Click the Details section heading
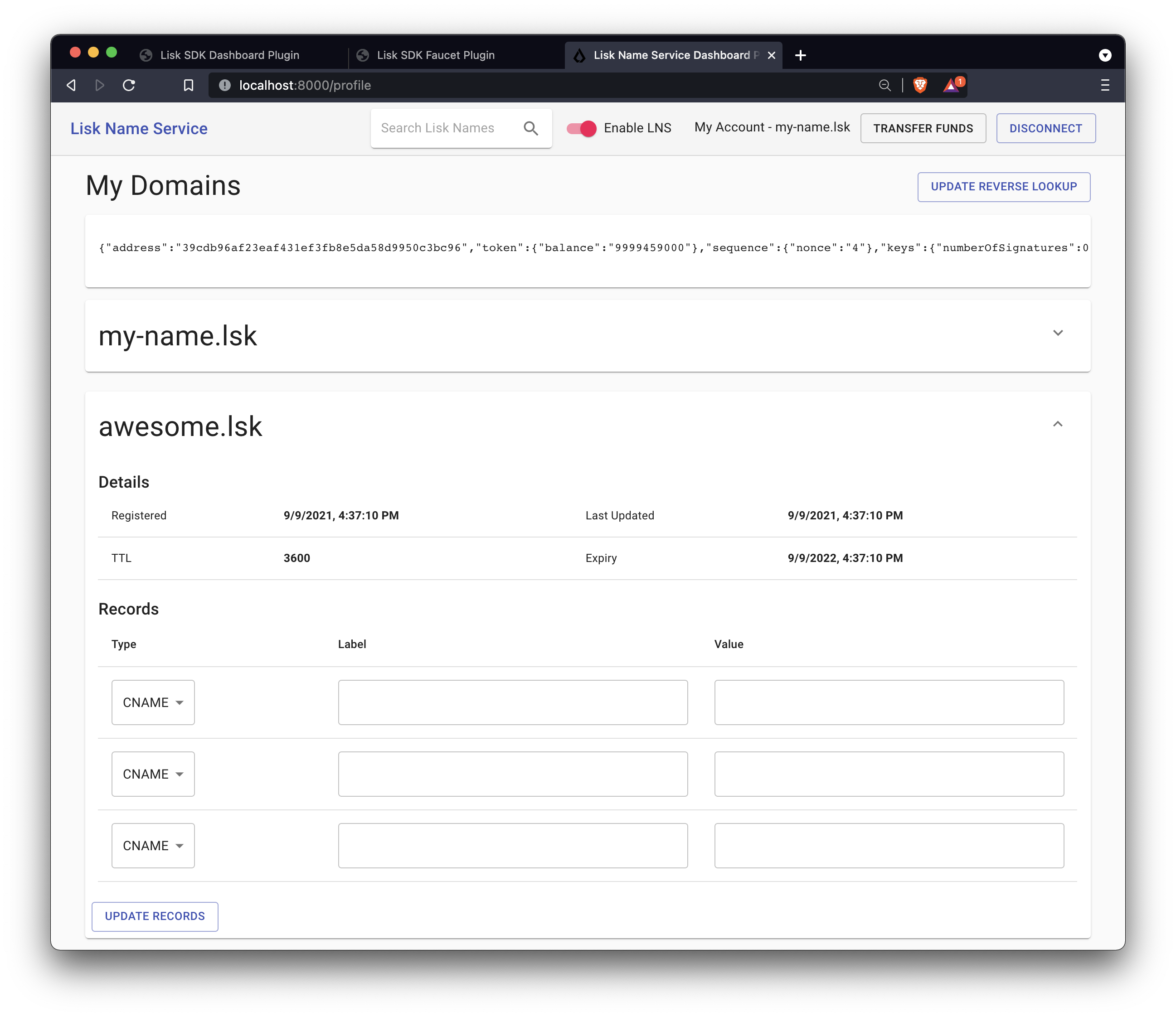Image resolution: width=1176 pixels, height=1017 pixels. (x=124, y=482)
